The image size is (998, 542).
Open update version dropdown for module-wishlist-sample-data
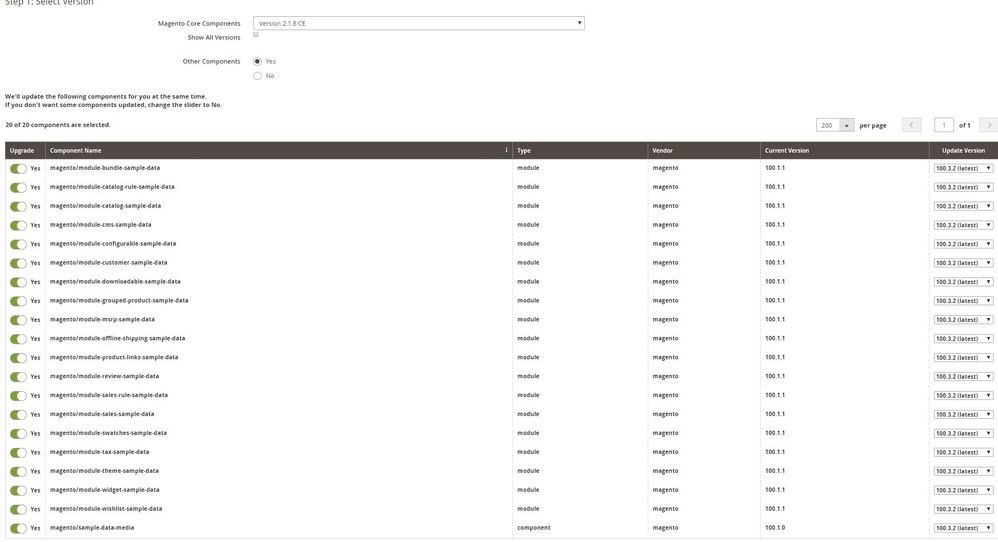point(963,509)
